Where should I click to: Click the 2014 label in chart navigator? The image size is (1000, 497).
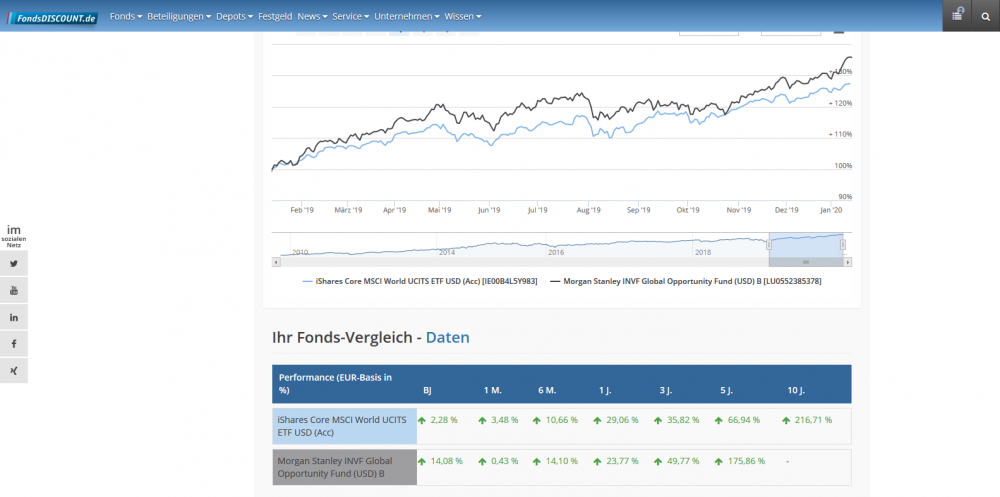tap(447, 253)
